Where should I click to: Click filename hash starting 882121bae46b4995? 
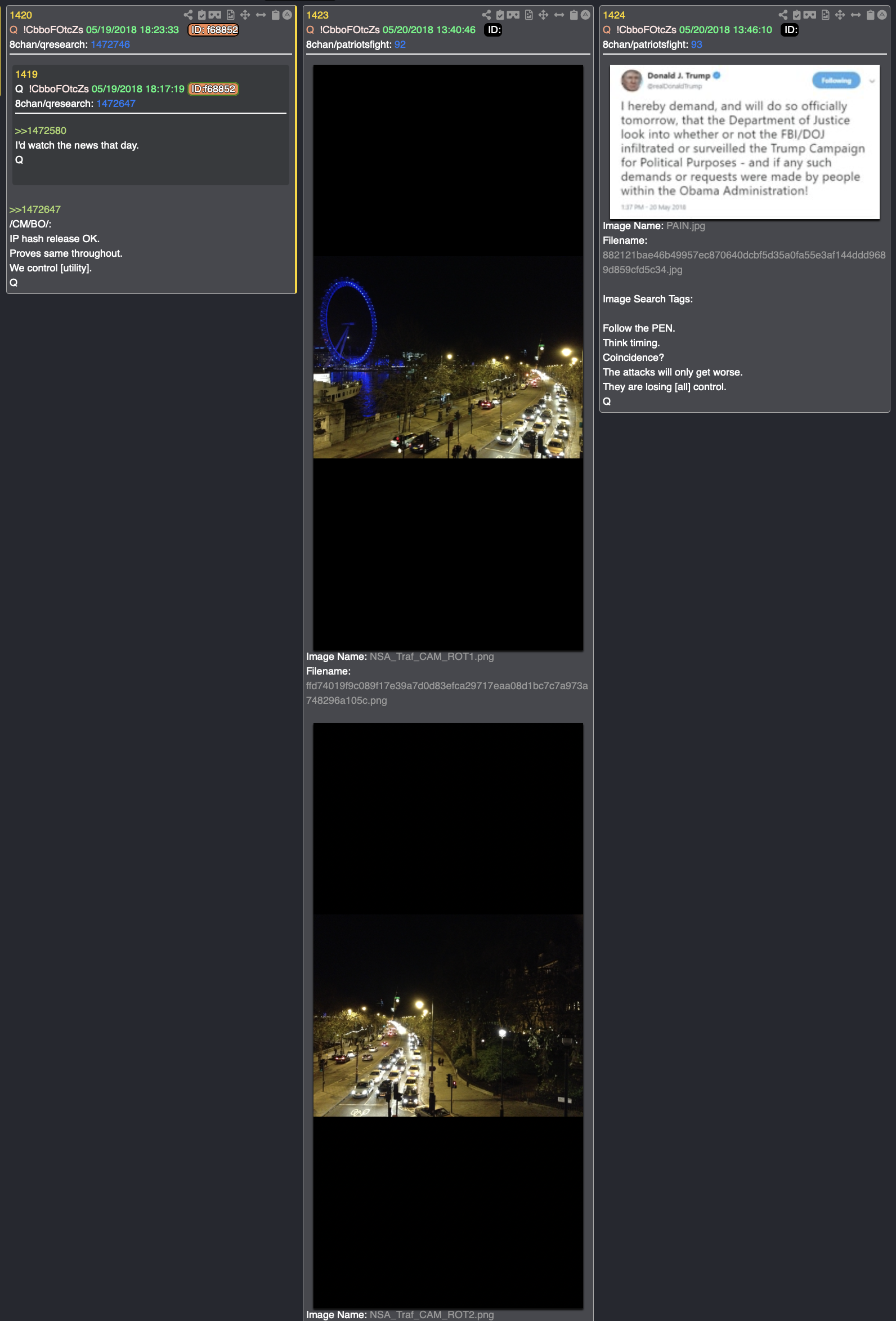tap(744, 262)
